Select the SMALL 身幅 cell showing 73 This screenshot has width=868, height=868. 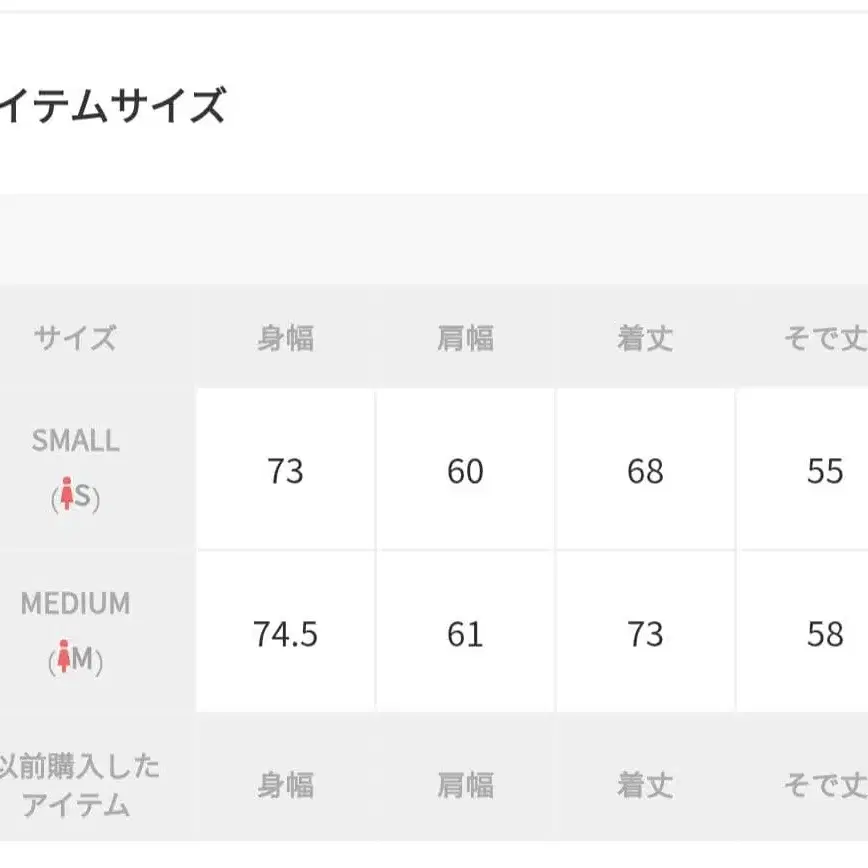tap(285, 470)
